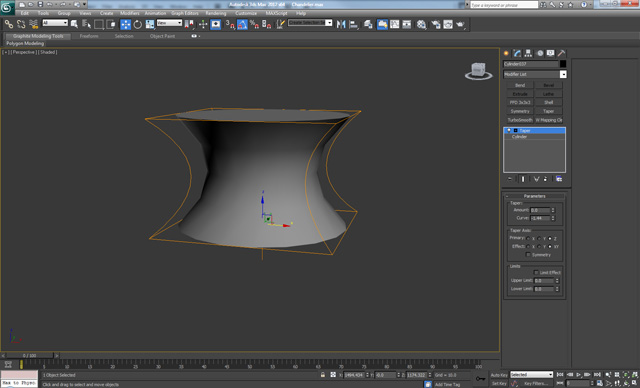640x388 pixels.
Task: Click the Align tool icon
Action: point(353,24)
